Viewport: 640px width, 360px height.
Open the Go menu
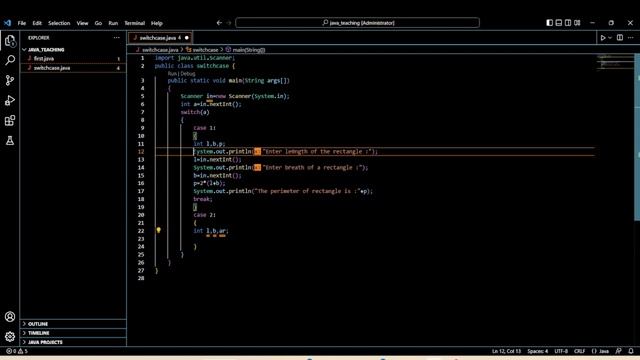pos(98,23)
